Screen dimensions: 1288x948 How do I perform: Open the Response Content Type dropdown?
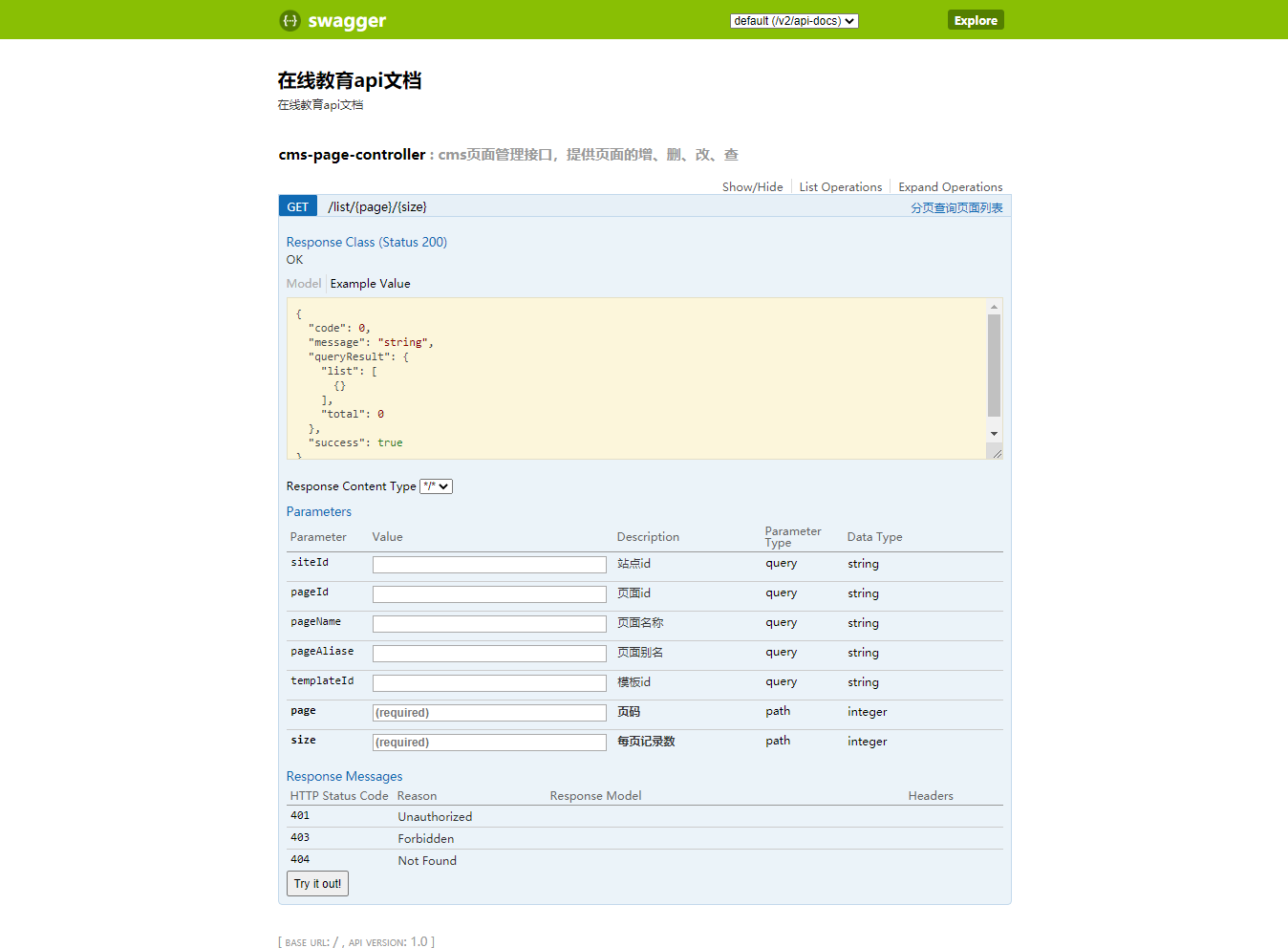[436, 486]
